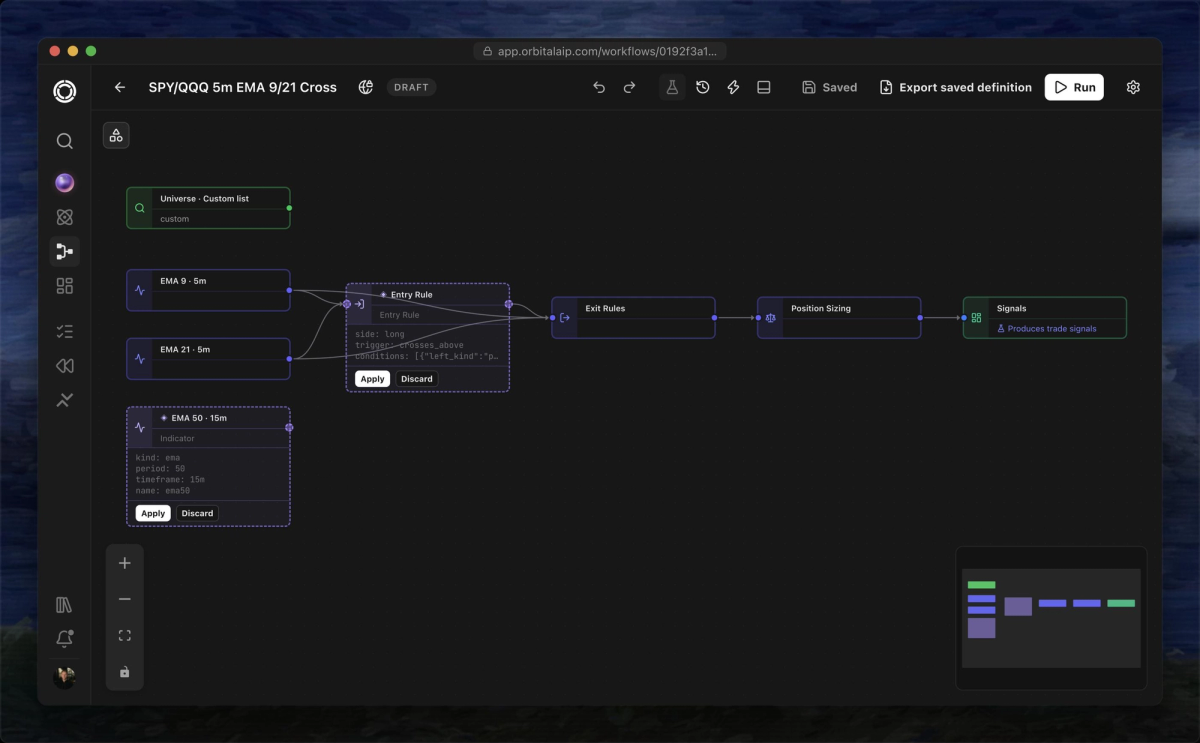1200x743 pixels.
Task: Open the dashboard grid icon in sidebar
Action: pyautogui.click(x=64, y=286)
